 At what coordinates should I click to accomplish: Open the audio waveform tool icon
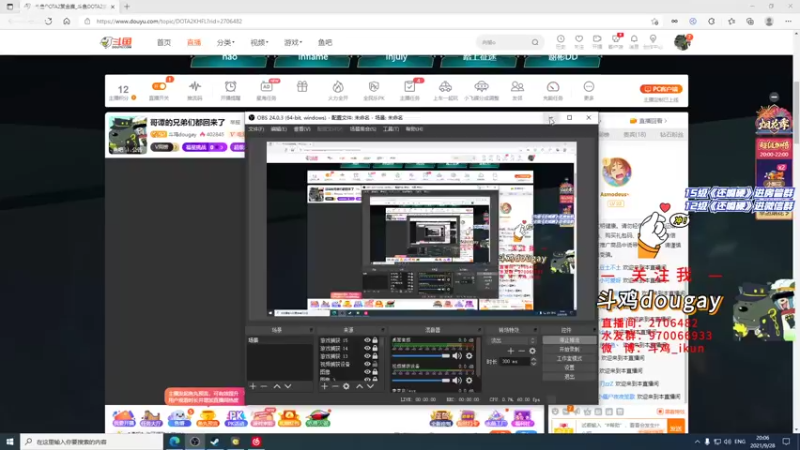[195, 87]
